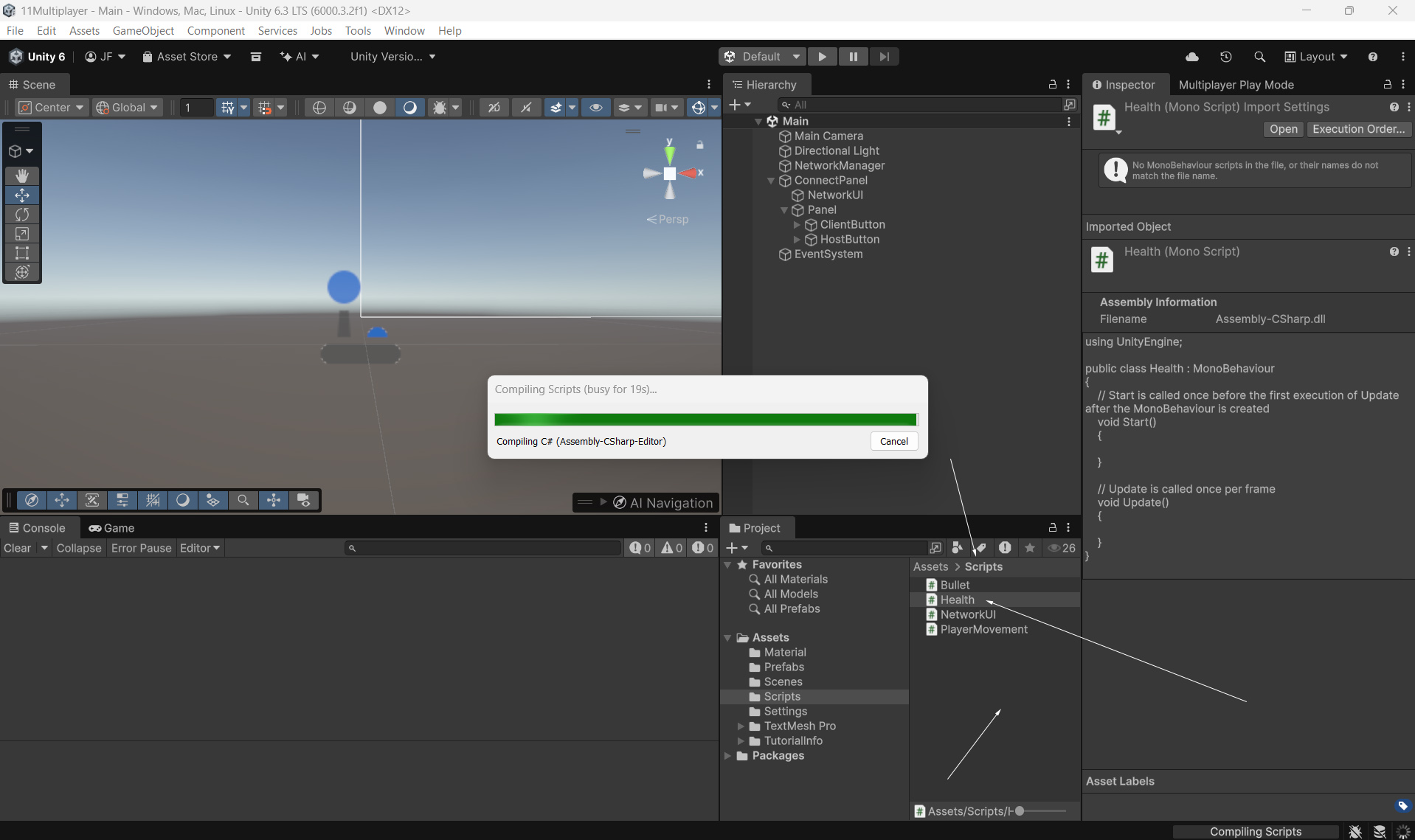Click the Execution Order button
Viewport: 1415px width, 840px height.
coord(1358,129)
